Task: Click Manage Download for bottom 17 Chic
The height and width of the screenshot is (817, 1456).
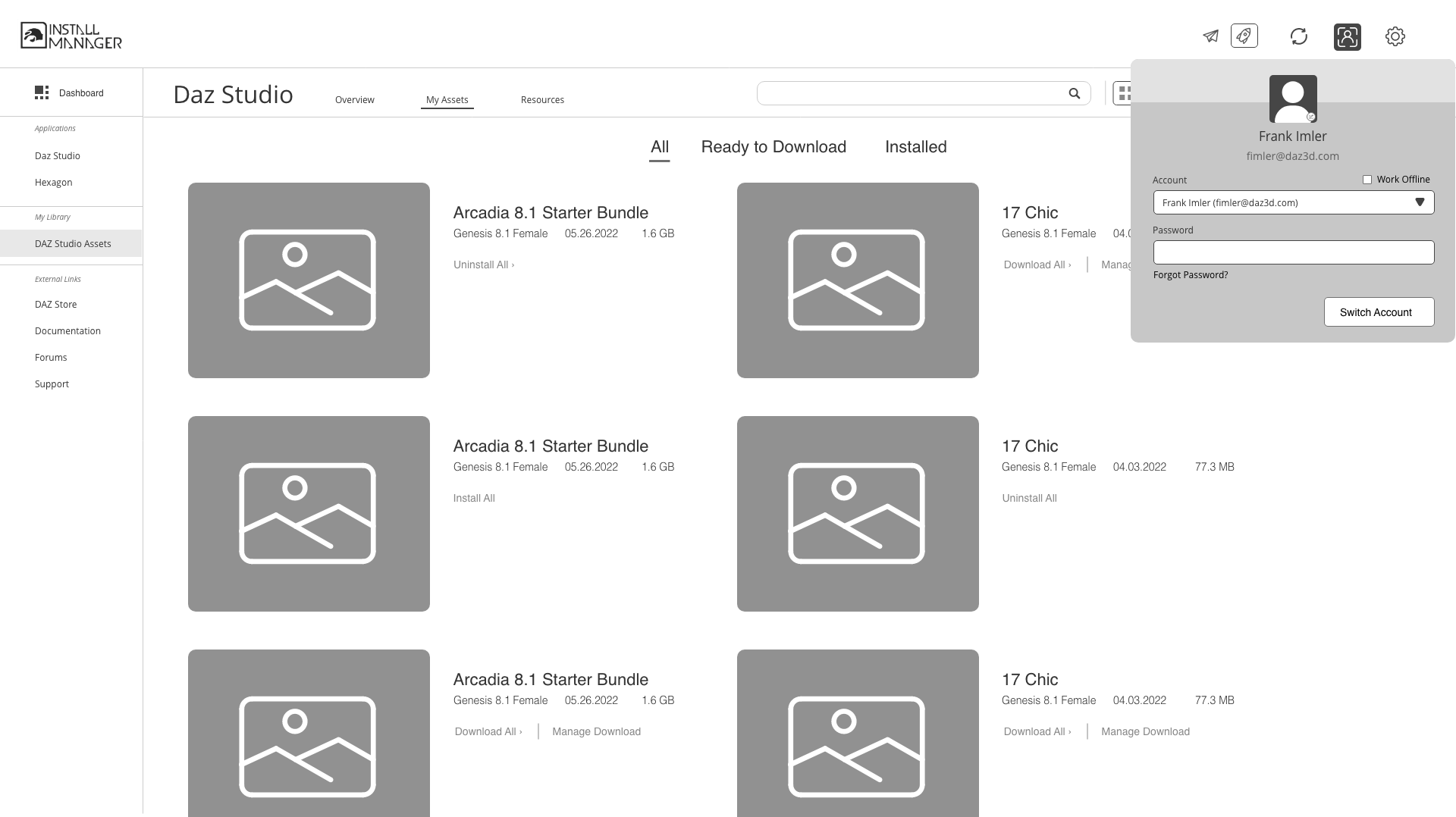Action: (1146, 731)
